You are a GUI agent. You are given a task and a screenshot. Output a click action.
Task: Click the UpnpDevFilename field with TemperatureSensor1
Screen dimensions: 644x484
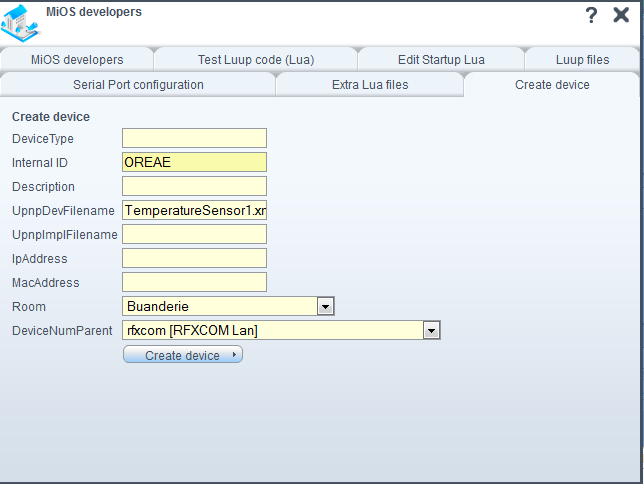pyautogui.click(x=194, y=210)
